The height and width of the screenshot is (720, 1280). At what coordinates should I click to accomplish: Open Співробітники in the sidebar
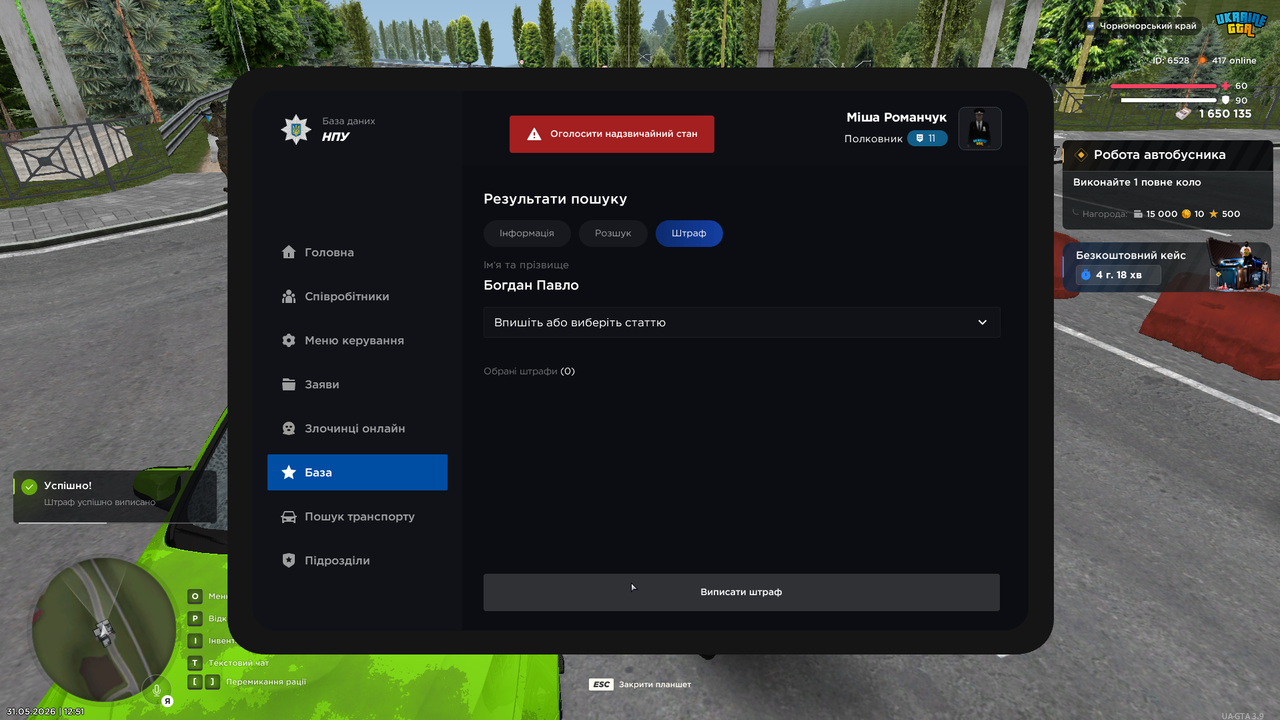click(357, 296)
